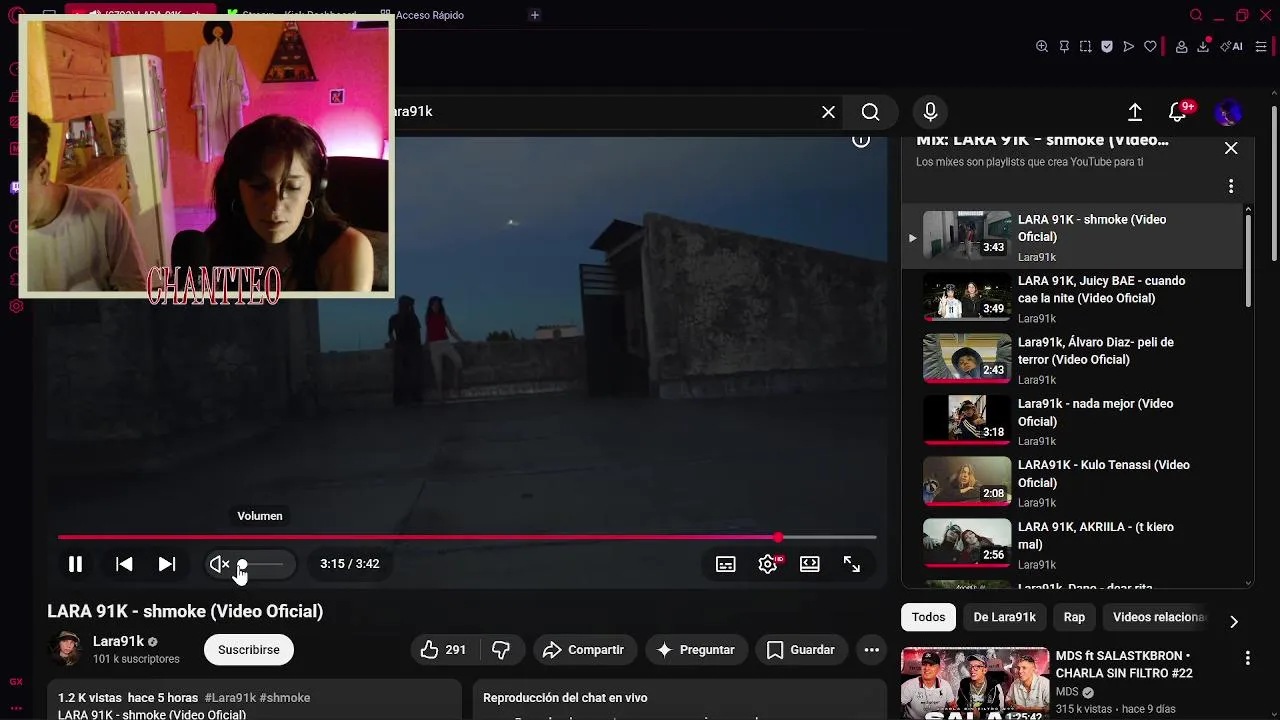The height and width of the screenshot is (720, 1280).
Task: Select the Todos filter chip
Action: click(x=928, y=617)
